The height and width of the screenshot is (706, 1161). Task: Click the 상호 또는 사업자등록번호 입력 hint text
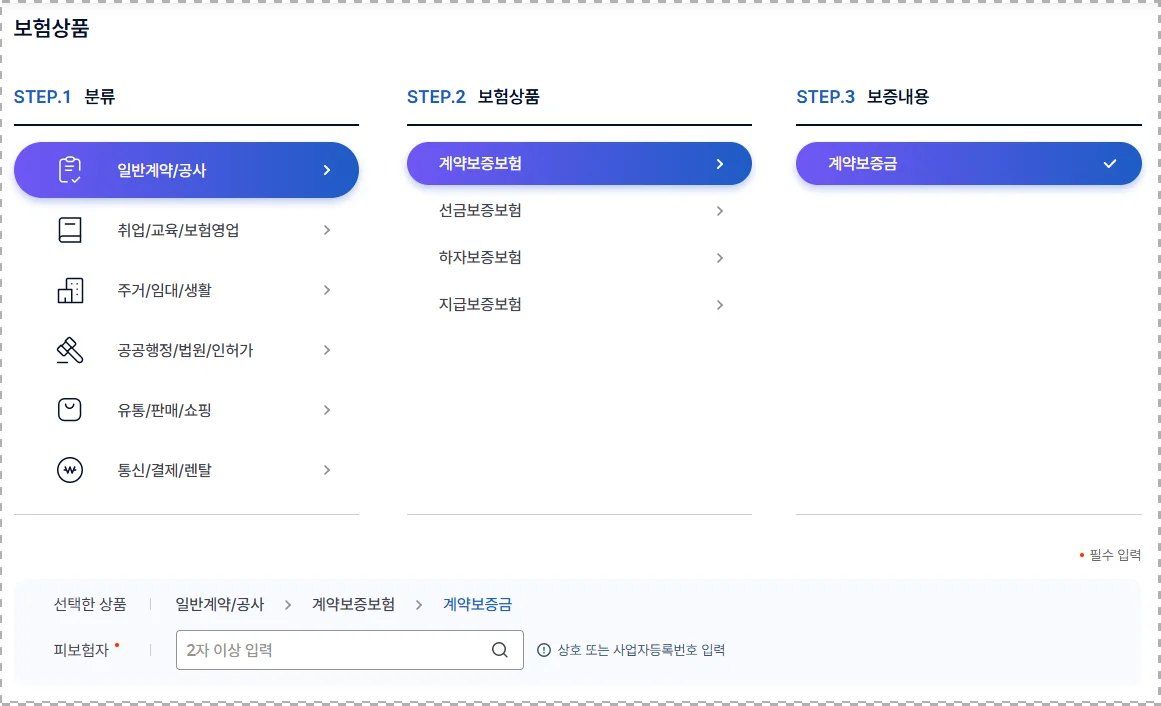(641, 650)
